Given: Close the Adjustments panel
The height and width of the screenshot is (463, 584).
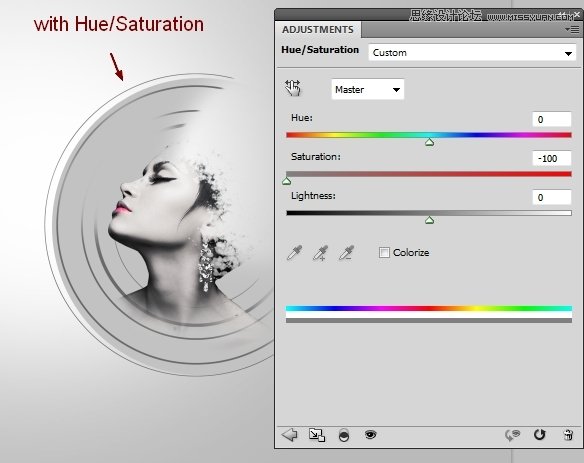Looking at the screenshot, I should click(578, 15).
